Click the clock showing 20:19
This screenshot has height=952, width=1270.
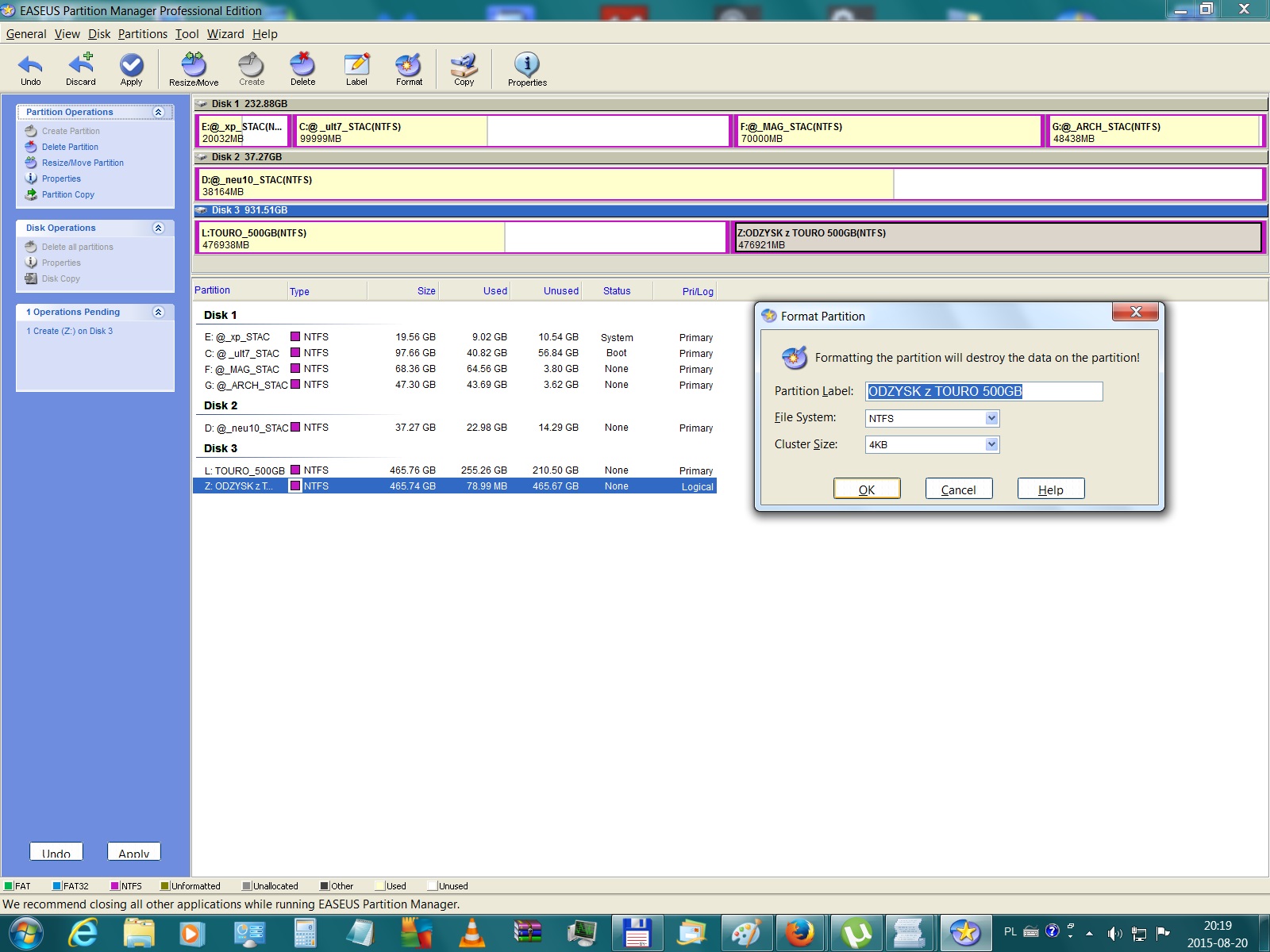click(x=1218, y=926)
